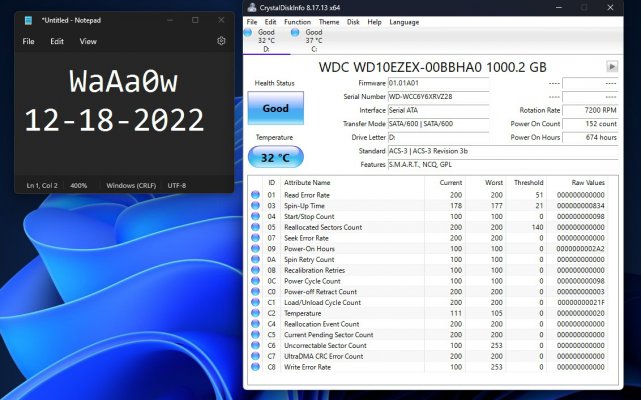Click the Firmware field 01.01A01
Image resolution: width=641 pixels, height=400 pixels.
coord(438,83)
